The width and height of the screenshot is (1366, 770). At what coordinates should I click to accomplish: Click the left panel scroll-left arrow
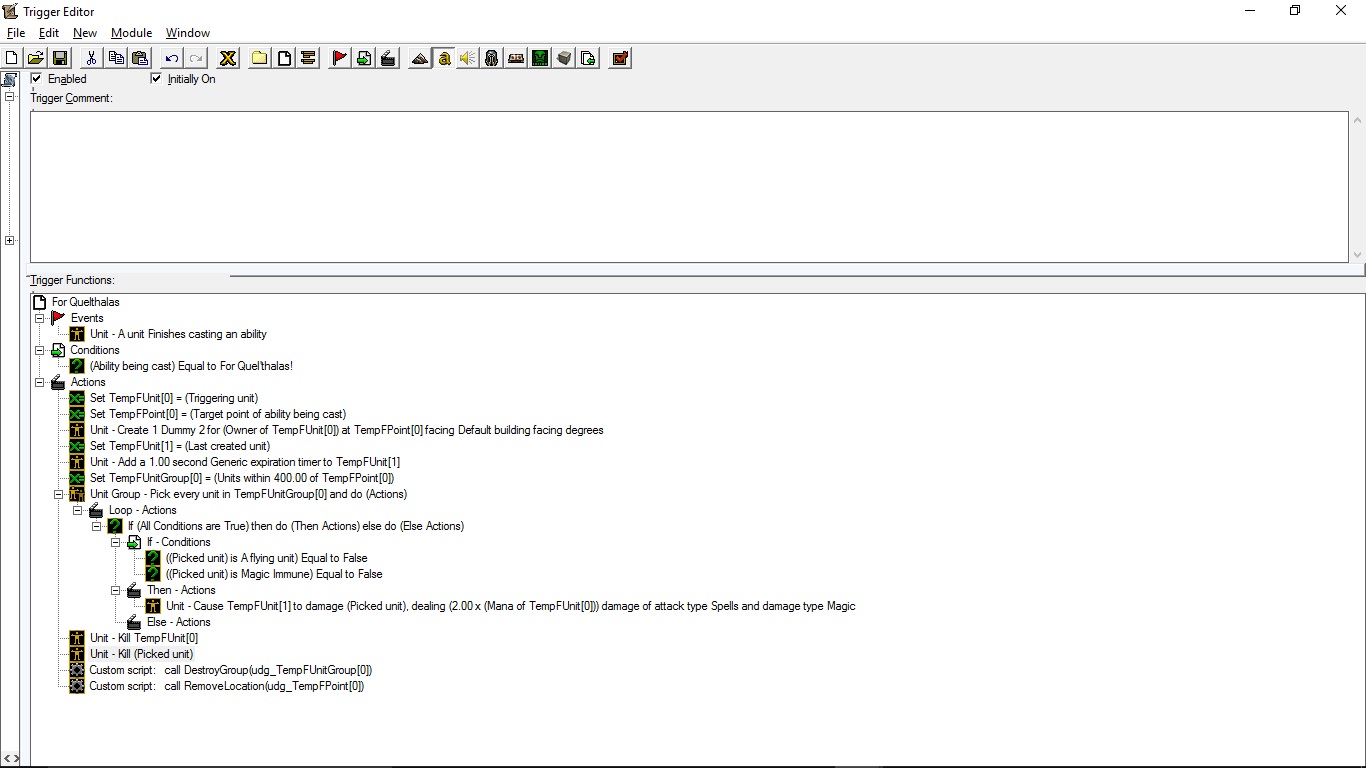coord(5,759)
